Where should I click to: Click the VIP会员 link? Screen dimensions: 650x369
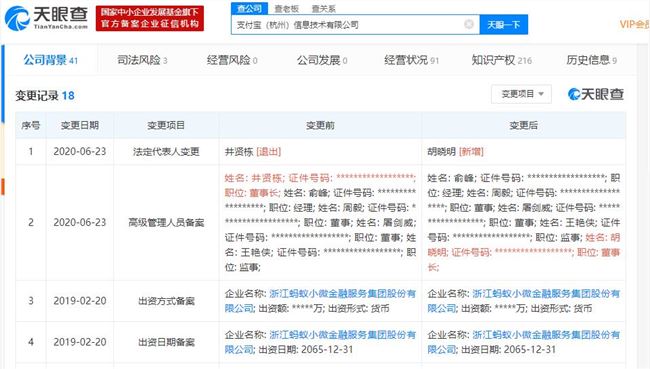(x=635, y=24)
